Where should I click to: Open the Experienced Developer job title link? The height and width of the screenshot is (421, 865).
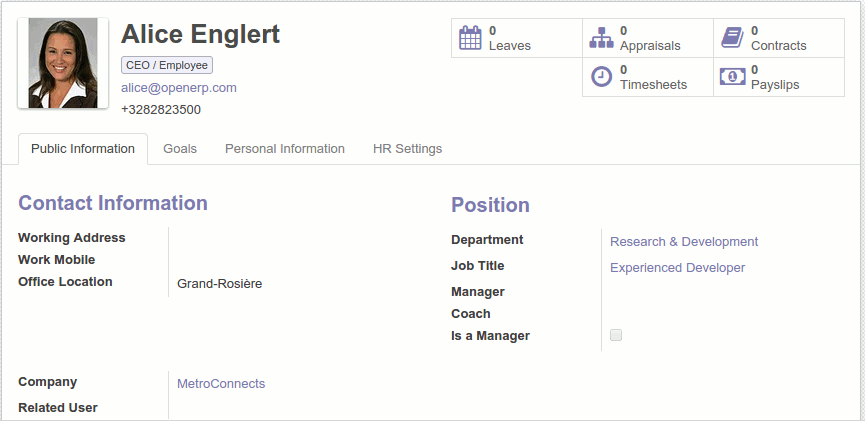click(x=677, y=268)
